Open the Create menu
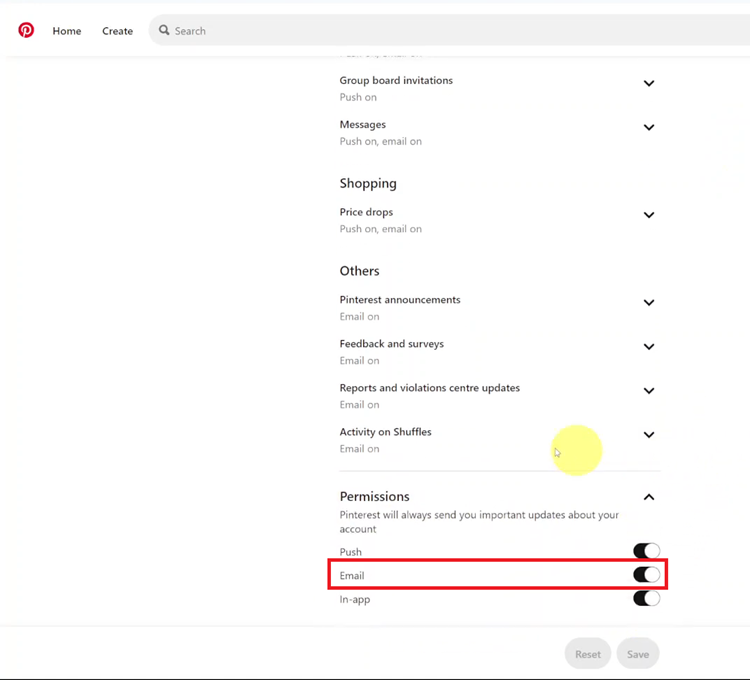The width and height of the screenshot is (750, 680). [117, 31]
